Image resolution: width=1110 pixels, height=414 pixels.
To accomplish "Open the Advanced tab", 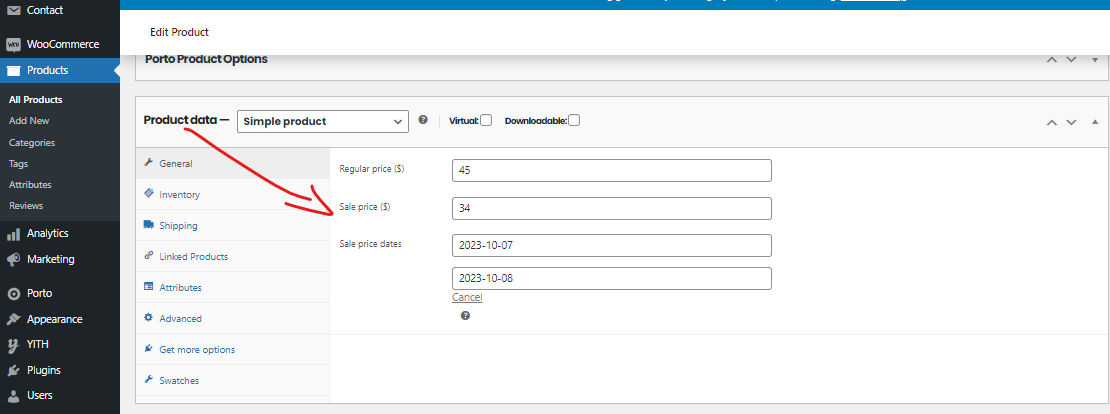I will 233,318.
